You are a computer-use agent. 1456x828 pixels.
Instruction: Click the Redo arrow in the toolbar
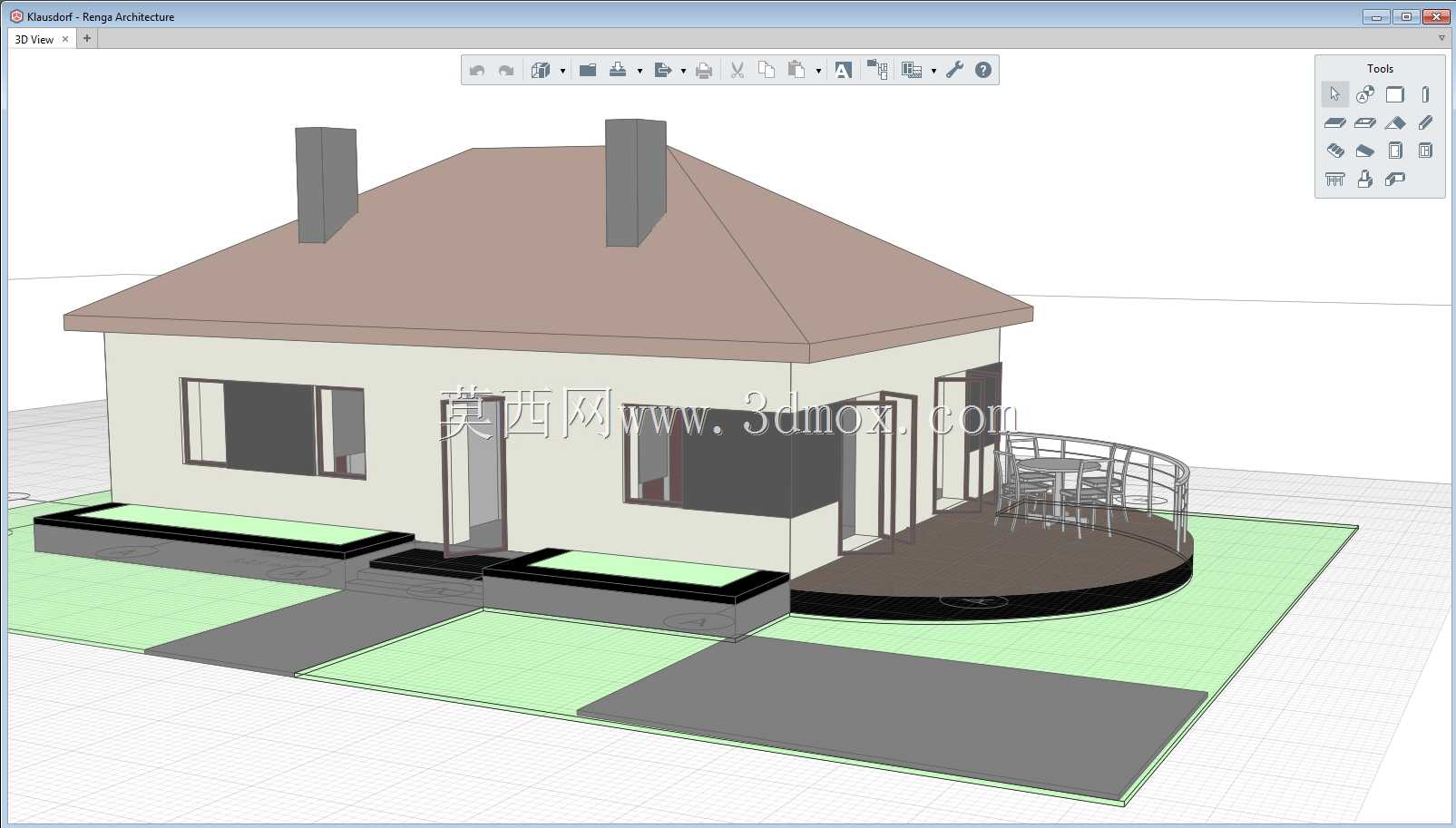click(506, 70)
